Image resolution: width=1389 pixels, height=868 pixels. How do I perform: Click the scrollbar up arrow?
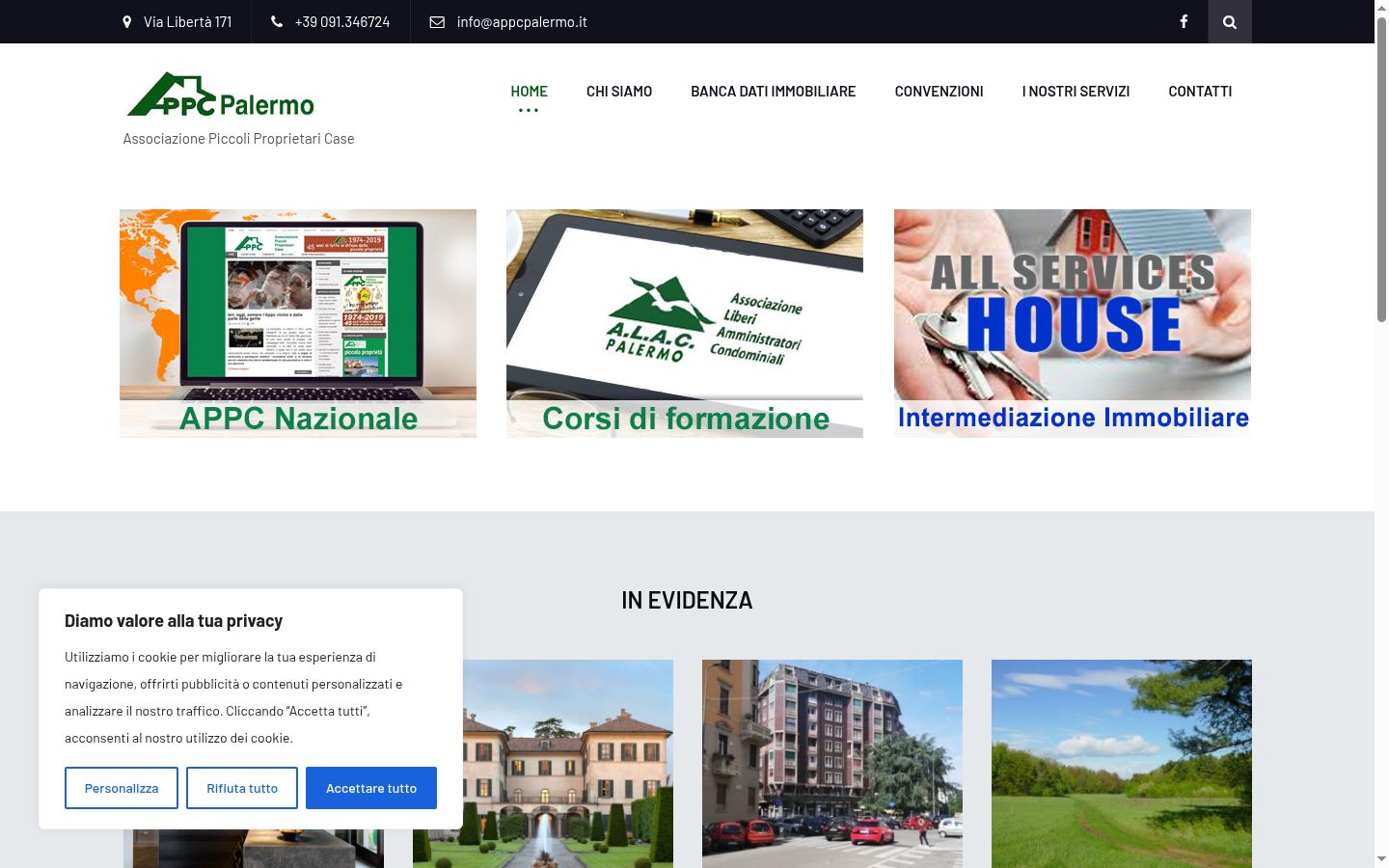coord(1381,7)
